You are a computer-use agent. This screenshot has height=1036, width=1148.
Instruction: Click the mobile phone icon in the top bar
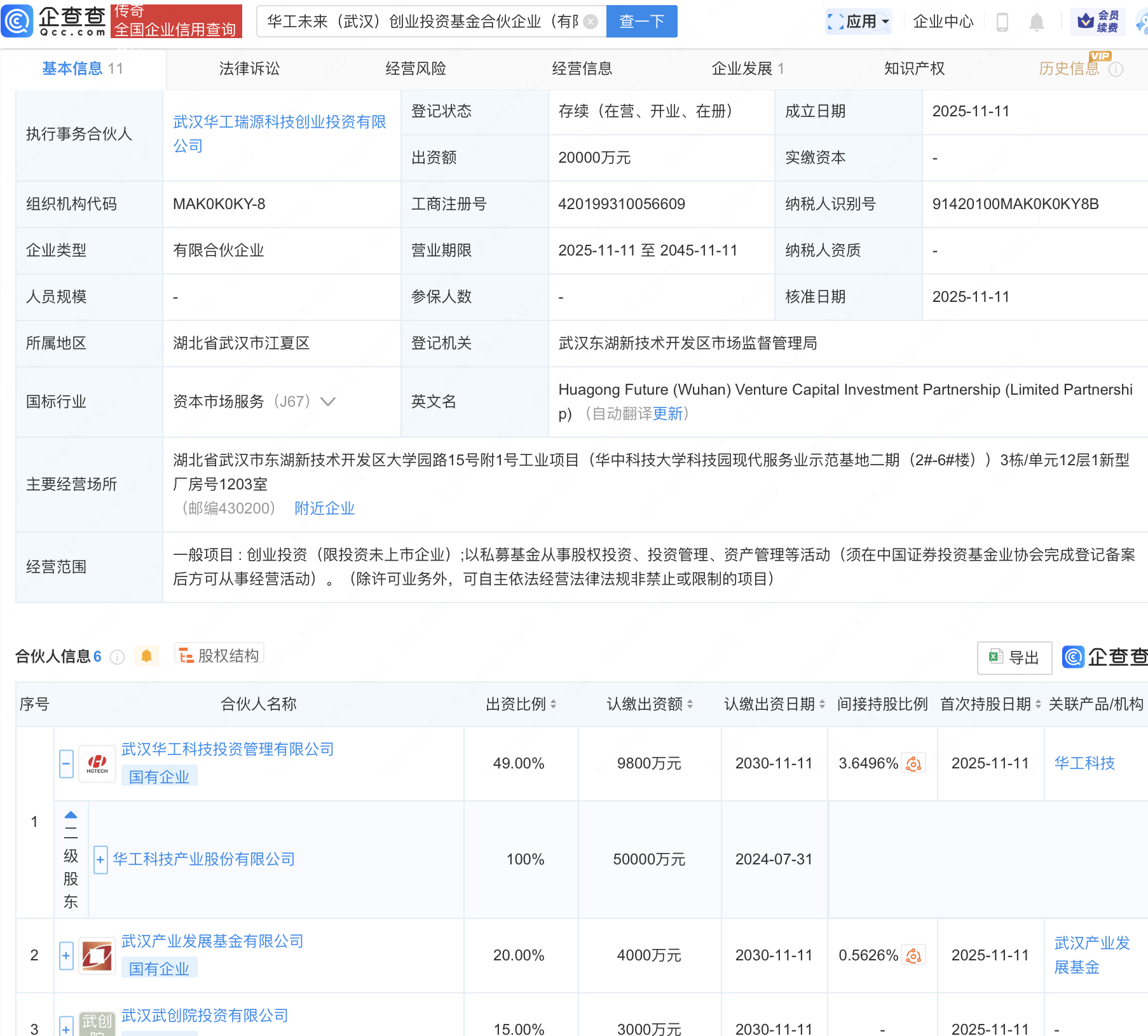(x=1003, y=21)
